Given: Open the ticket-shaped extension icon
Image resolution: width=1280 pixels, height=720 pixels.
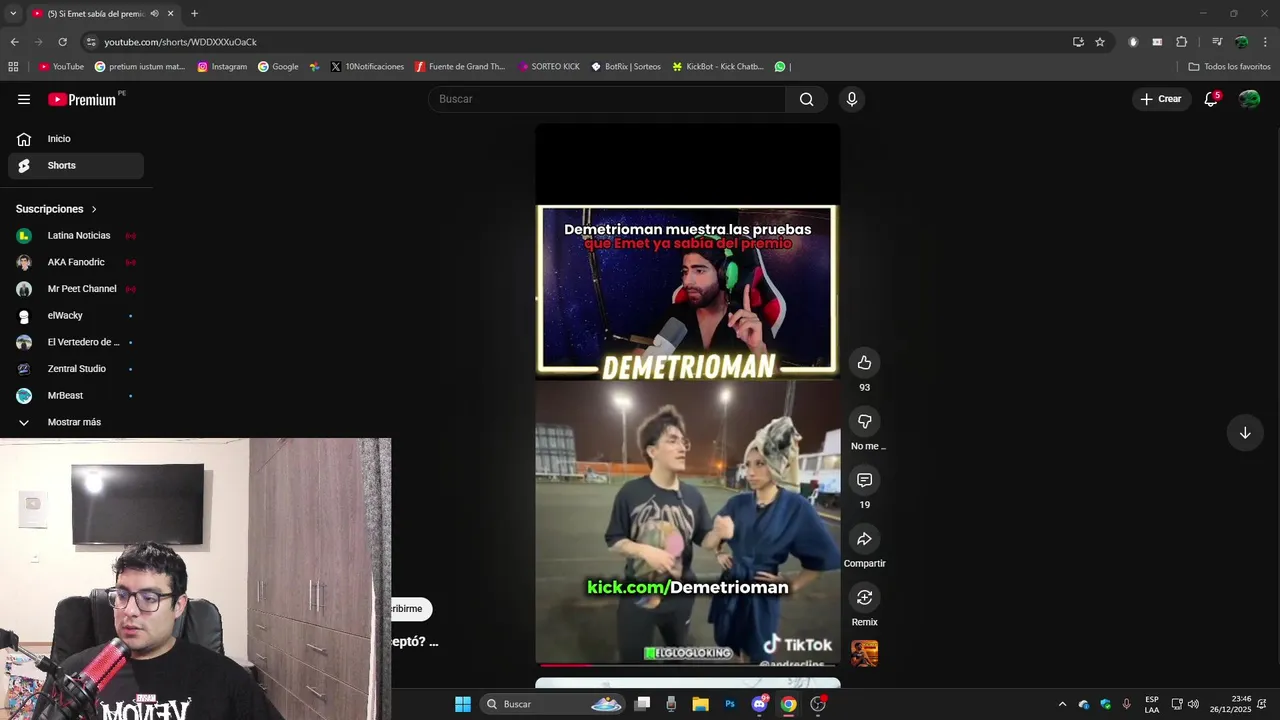Looking at the screenshot, I should (x=1157, y=42).
